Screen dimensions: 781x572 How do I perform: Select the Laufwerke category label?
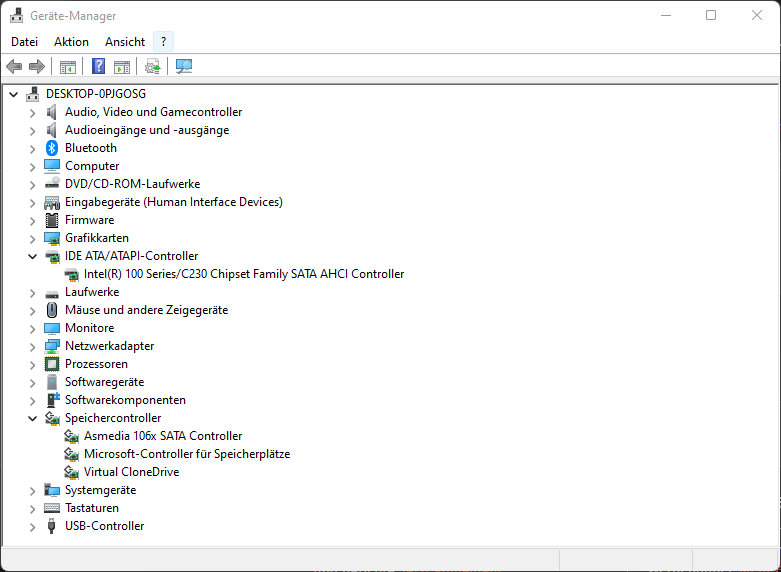click(92, 292)
